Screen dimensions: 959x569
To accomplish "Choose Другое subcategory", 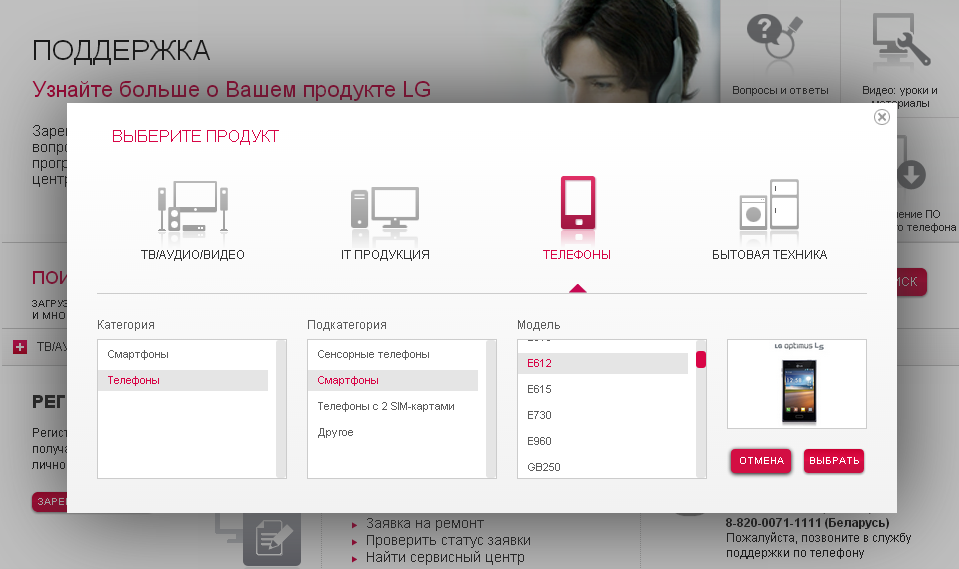I will point(393,432).
